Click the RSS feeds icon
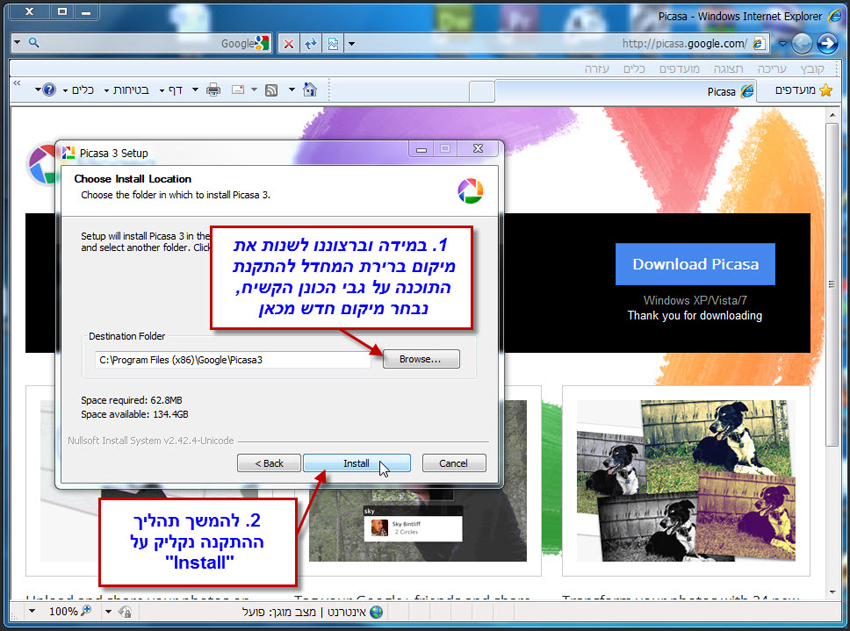This screenshot has width=850, height=631. pyautogui.click(x=271, y=90)
